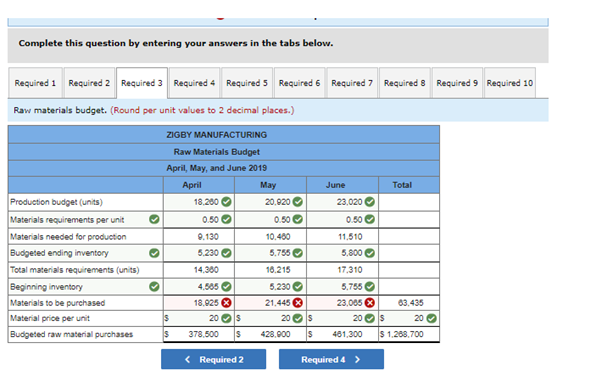This screenshot has width=594, height=390.
Task: Edit May production budget field 20,920
Action: click(270, 202)
